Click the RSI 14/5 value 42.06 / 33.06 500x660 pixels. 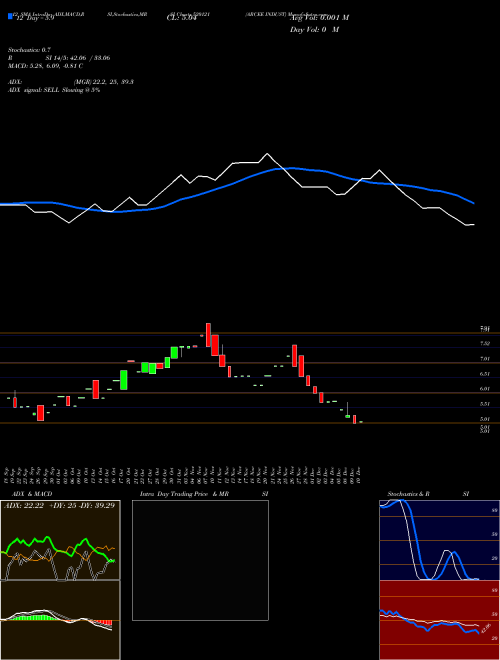(89, 58)
